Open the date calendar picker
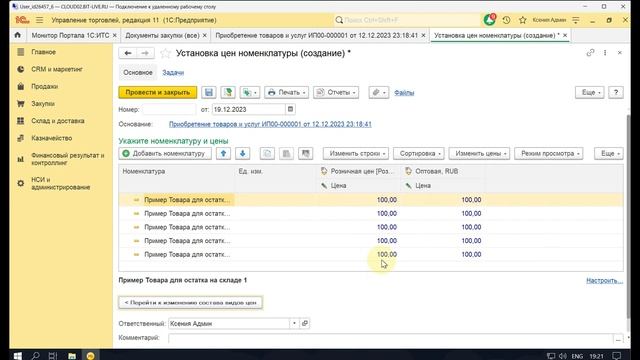640x360 pixels. 290,109
